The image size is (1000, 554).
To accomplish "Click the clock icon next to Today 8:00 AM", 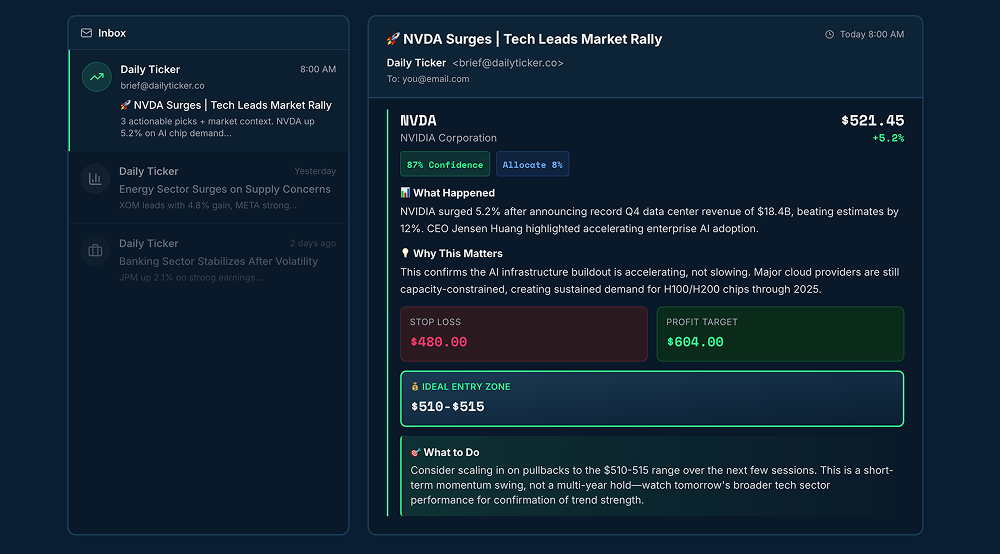I will [829, 34].
